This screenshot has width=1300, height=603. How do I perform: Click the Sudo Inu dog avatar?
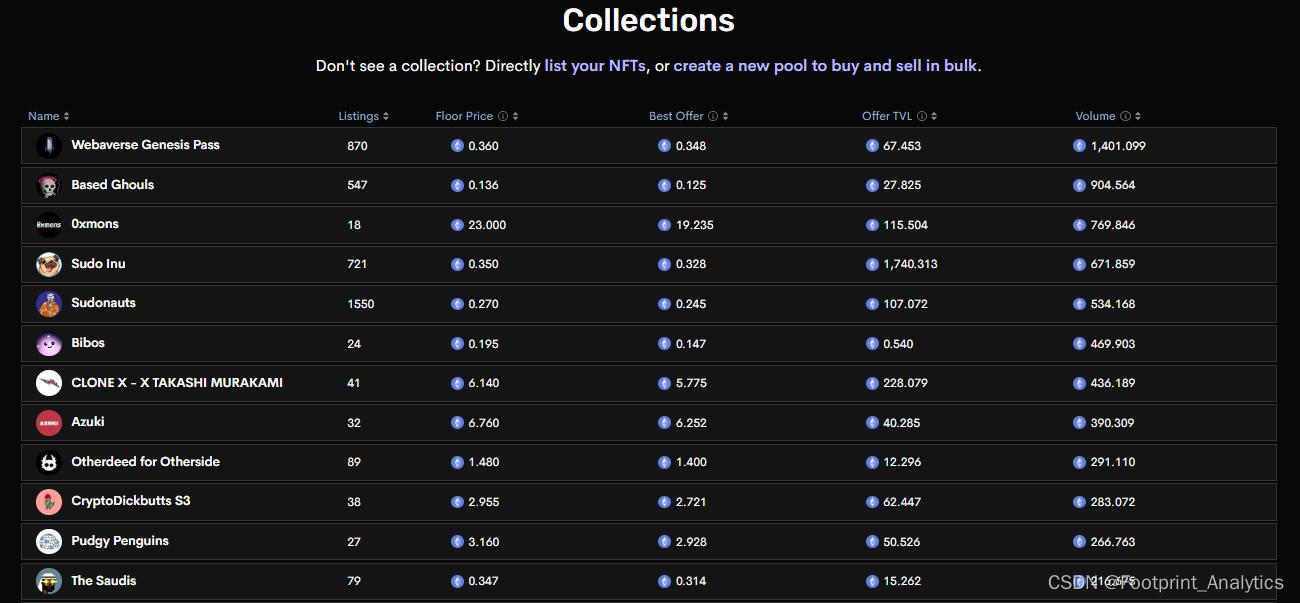point(49,265)
